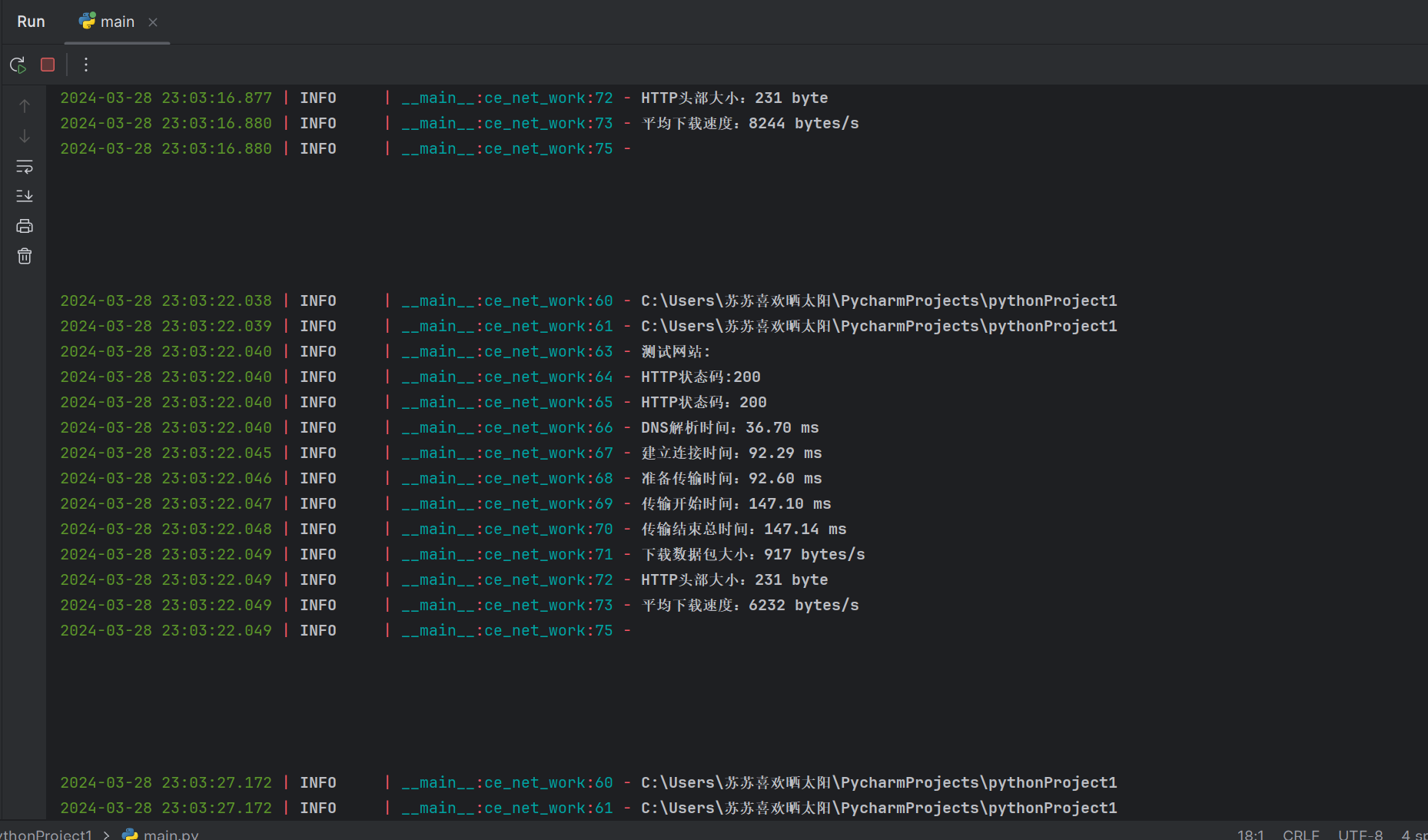The height and width of the screenshot is (840, 1428).
Task: Click log line 下载数据包大小: 917 bytes/s
Action: (463, 554)
